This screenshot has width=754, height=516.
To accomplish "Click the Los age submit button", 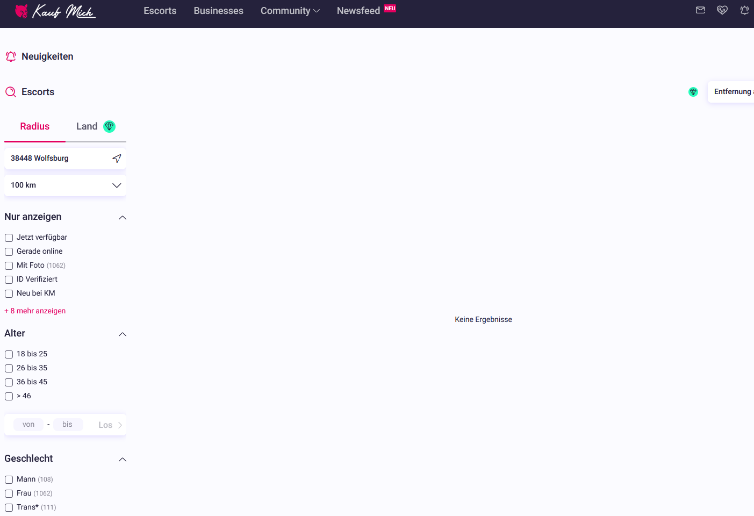I will pyautogui.click(x=110, y=425).
